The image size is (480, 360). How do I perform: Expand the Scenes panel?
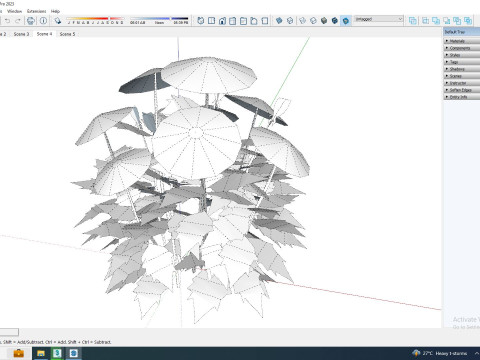click(x=462, y=76)
